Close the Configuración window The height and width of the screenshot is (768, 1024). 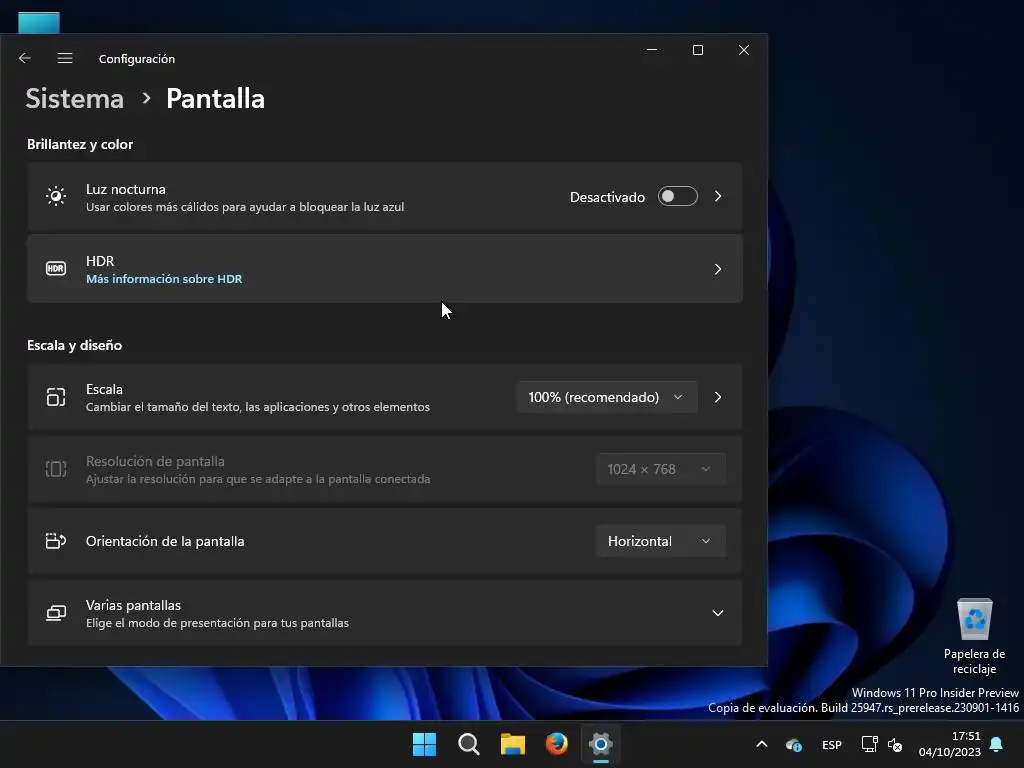point(744,50)
